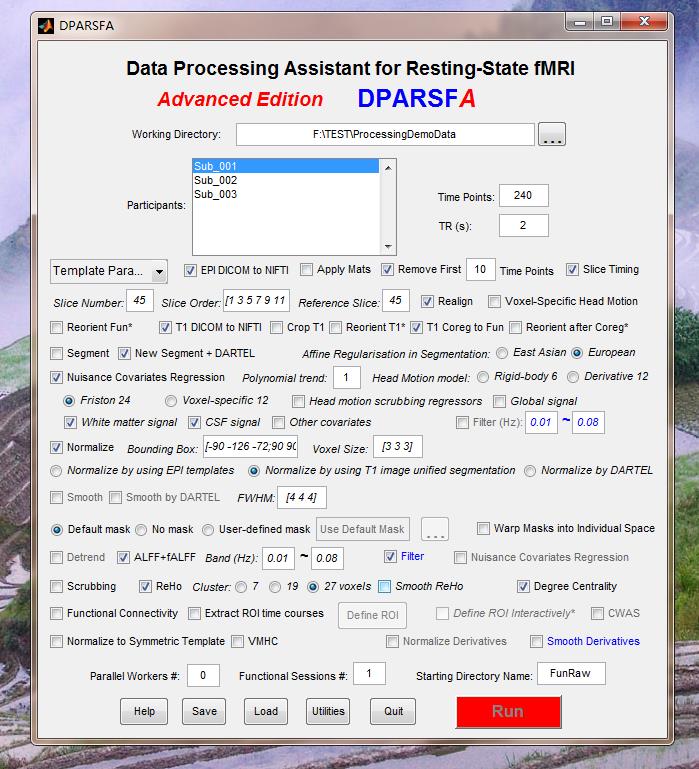
Task: Click the Bounding Box field
Action: (x=251, y=447)
